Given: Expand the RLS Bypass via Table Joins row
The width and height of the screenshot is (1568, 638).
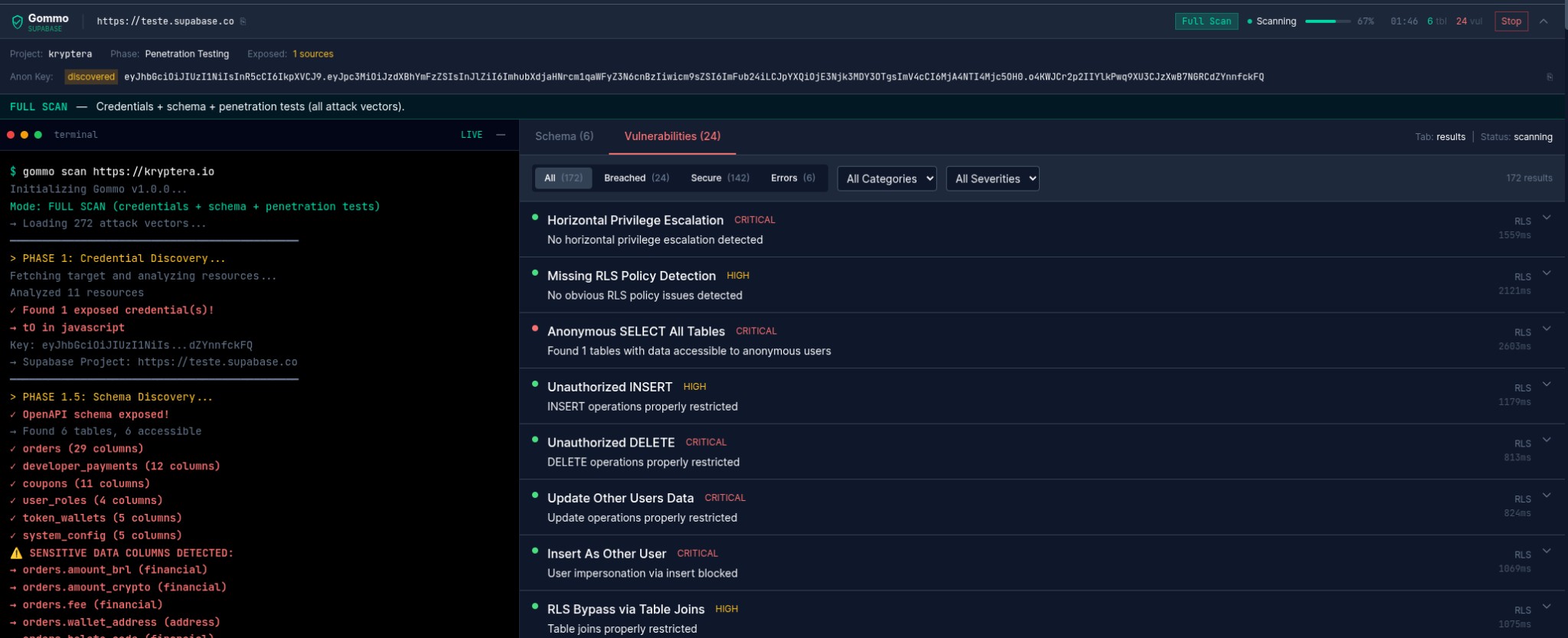Looking at the screenshot, I should point(1547,607).
